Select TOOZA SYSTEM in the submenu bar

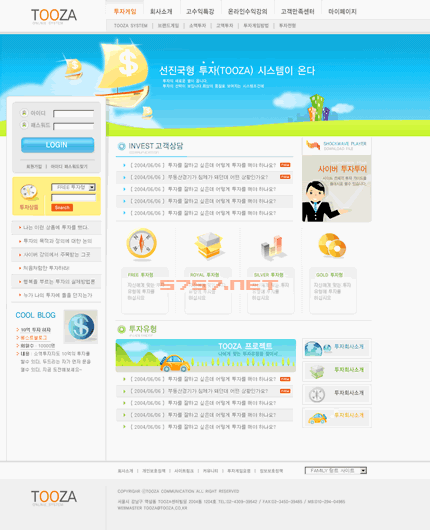(x=131, y=26)
